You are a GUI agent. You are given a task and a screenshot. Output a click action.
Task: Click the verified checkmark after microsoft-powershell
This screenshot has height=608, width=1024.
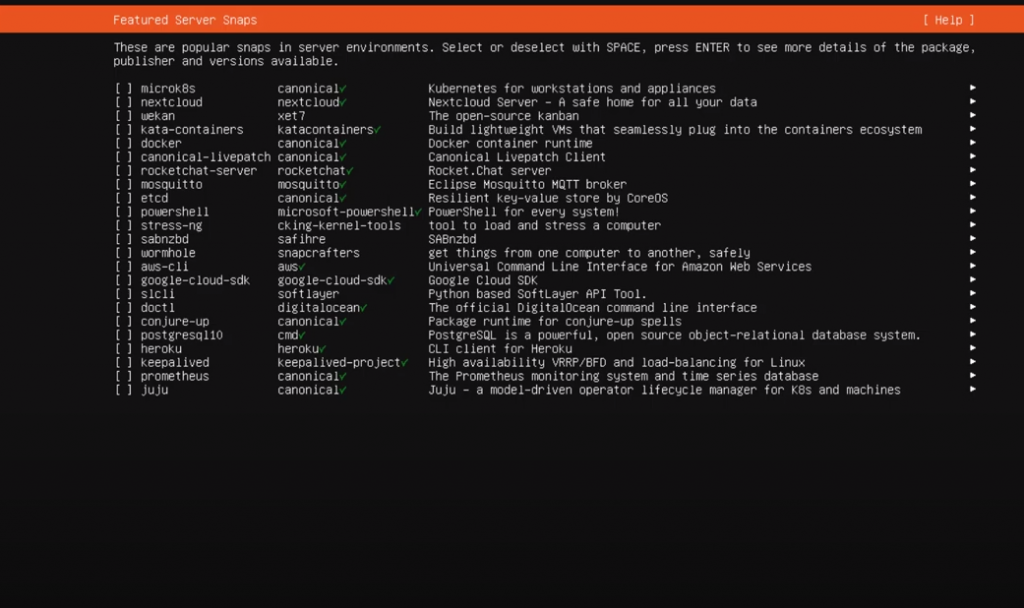[418, 212]
